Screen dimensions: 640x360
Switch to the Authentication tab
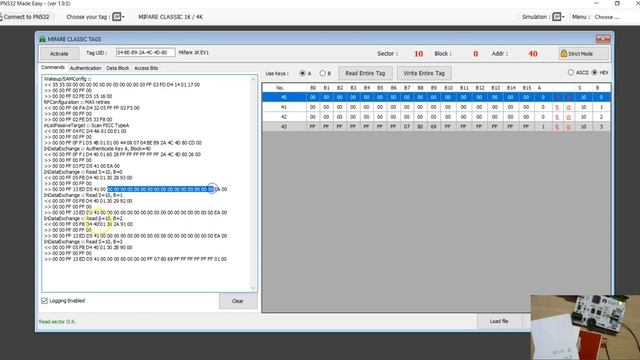(x=85, y=68)
